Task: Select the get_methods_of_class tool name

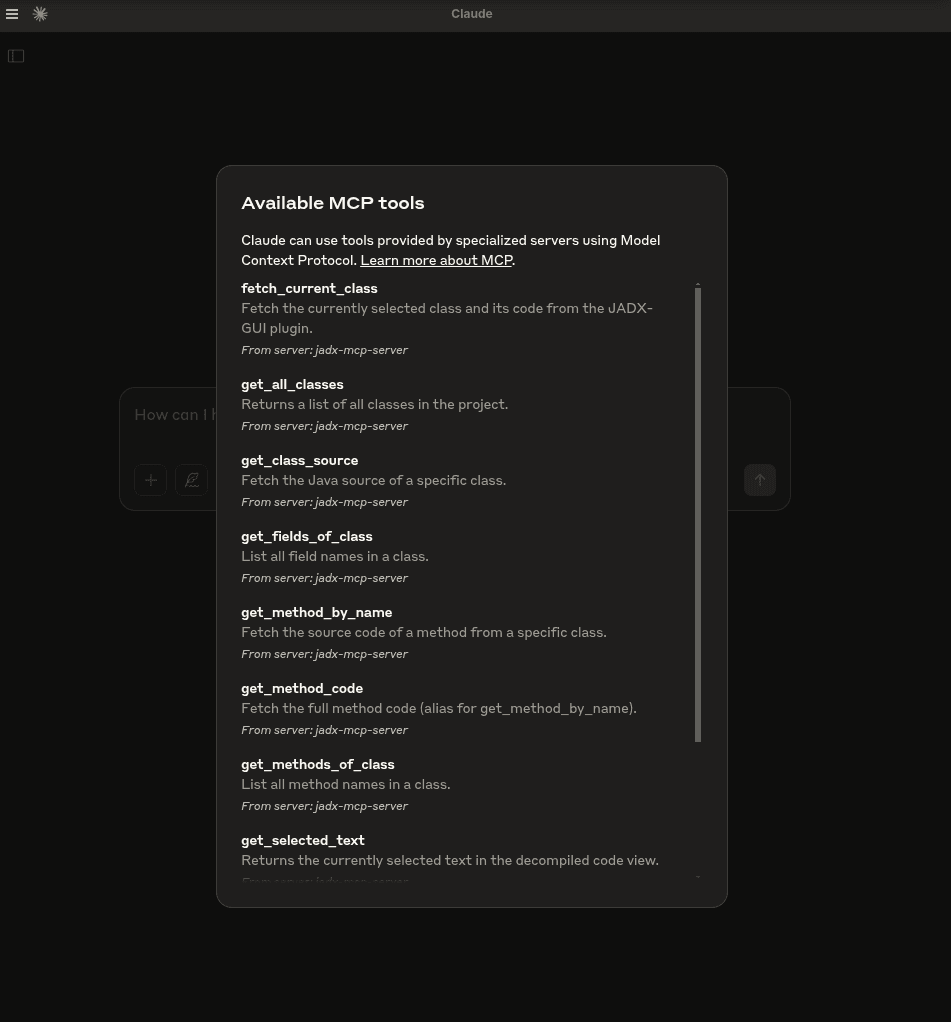Action: point(317,765)
